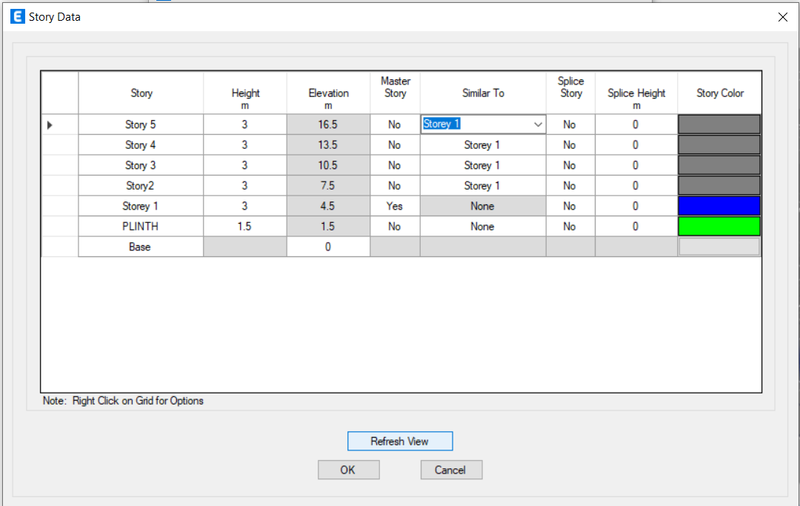Select the Base name cell

(x=141, y=247)
